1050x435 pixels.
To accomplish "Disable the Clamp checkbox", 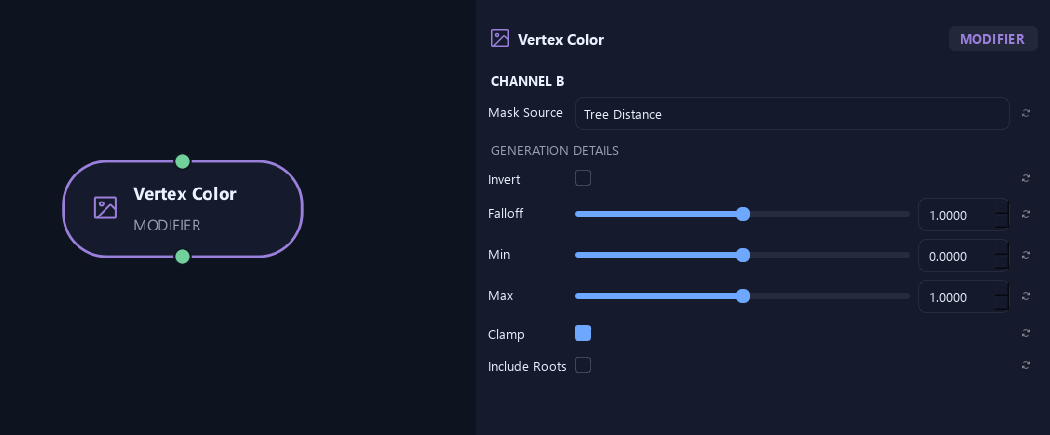I will click(x=583, y=333).
